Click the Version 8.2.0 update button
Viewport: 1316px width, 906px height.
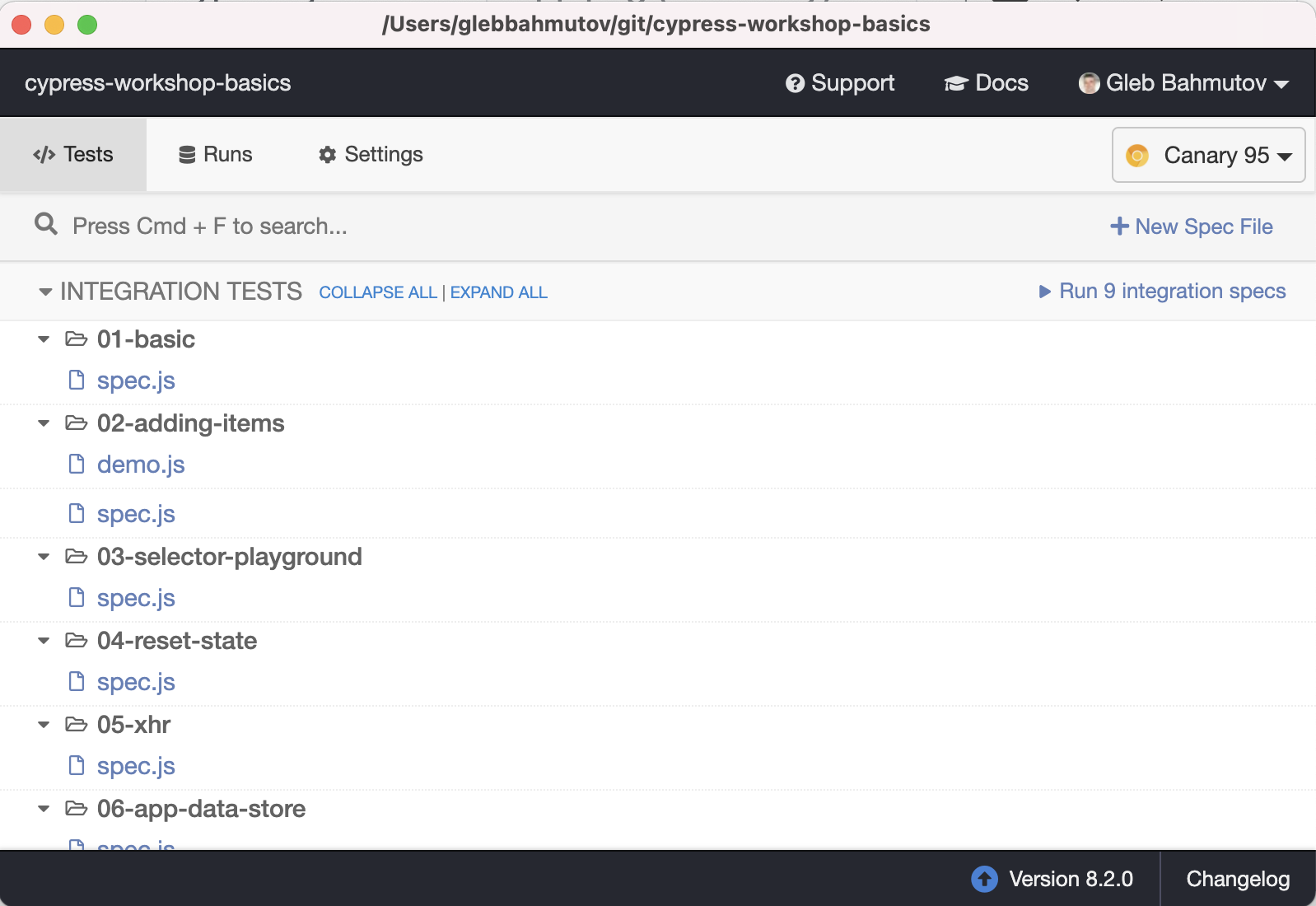click(x=1052, y=880)
